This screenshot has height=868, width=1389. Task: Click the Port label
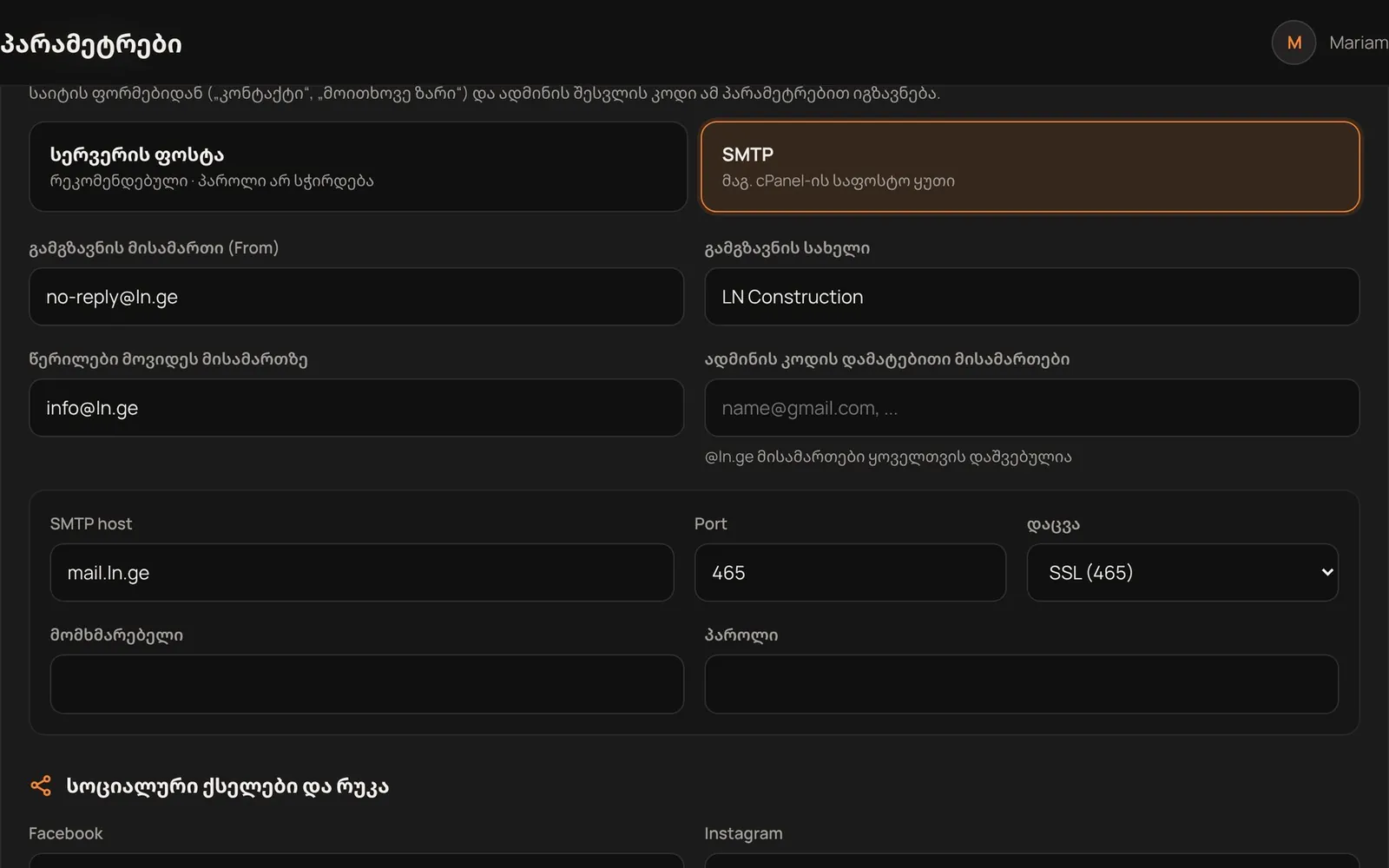point(710,524)
